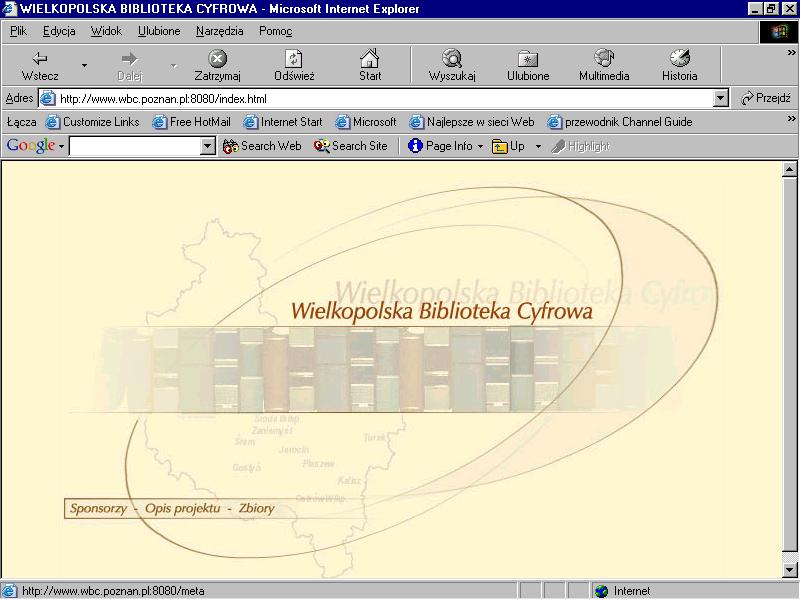Open the Narzędzia menu
The width and height of the screenshot is (800, 600).
[x=219, y=31]
